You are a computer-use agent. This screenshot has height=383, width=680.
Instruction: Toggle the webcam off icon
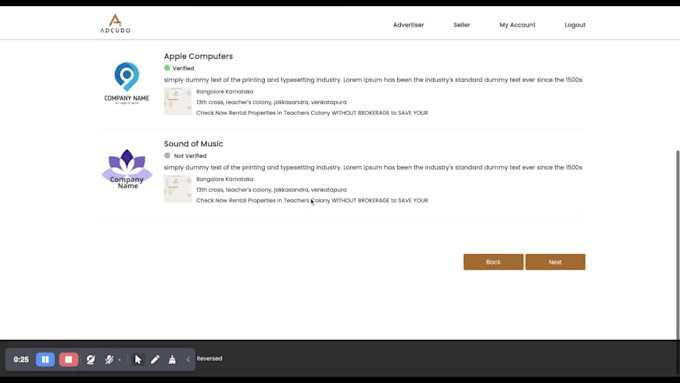pos(91,359)
